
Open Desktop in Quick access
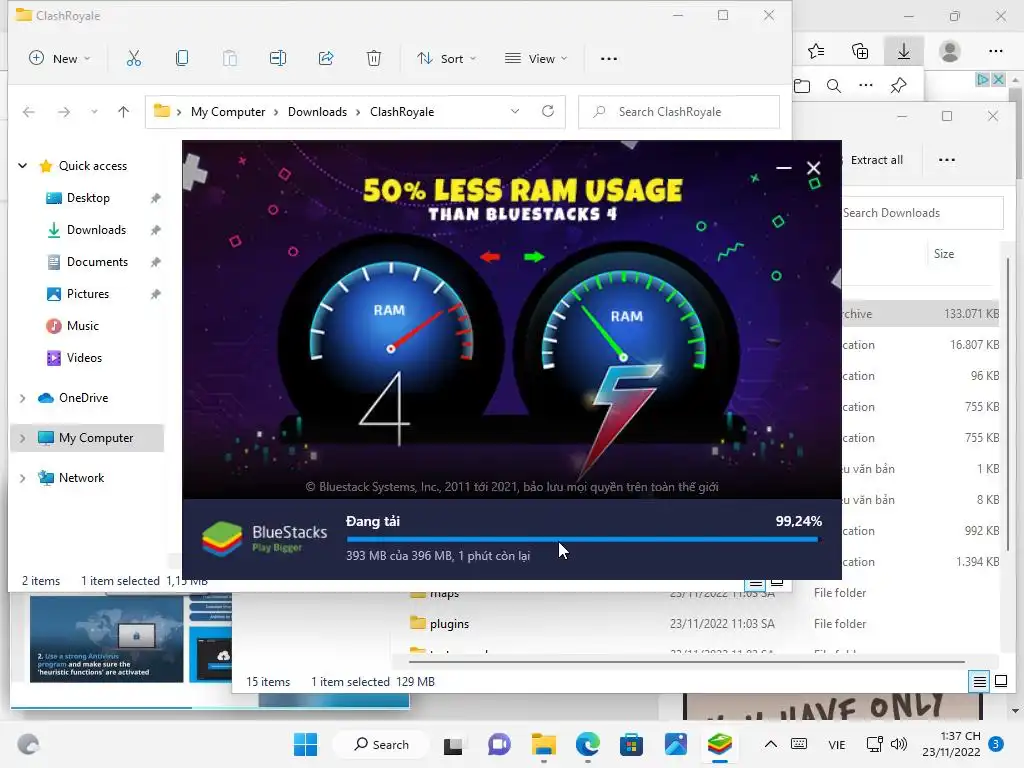88,198
